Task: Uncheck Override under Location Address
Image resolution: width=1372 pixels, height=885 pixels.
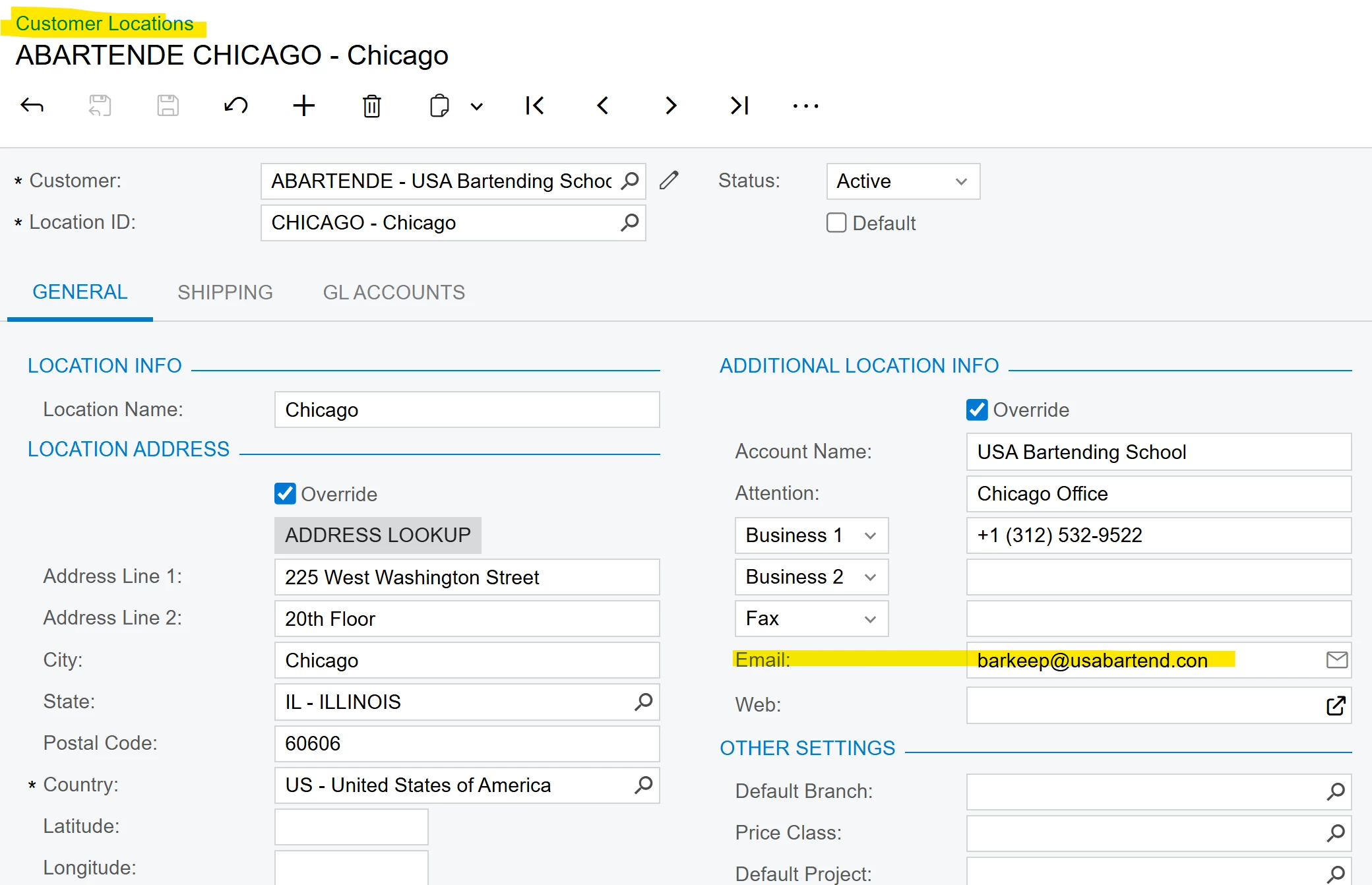Action: click(x=285, y=493)
